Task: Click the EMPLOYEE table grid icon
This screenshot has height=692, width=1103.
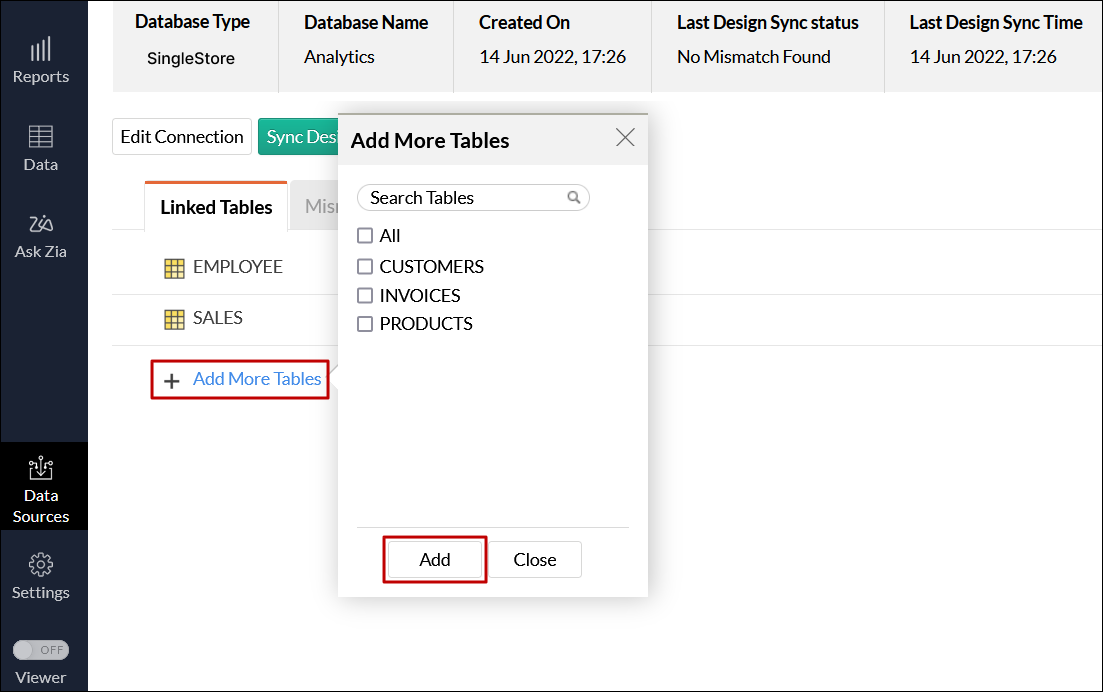Action: 174,268
